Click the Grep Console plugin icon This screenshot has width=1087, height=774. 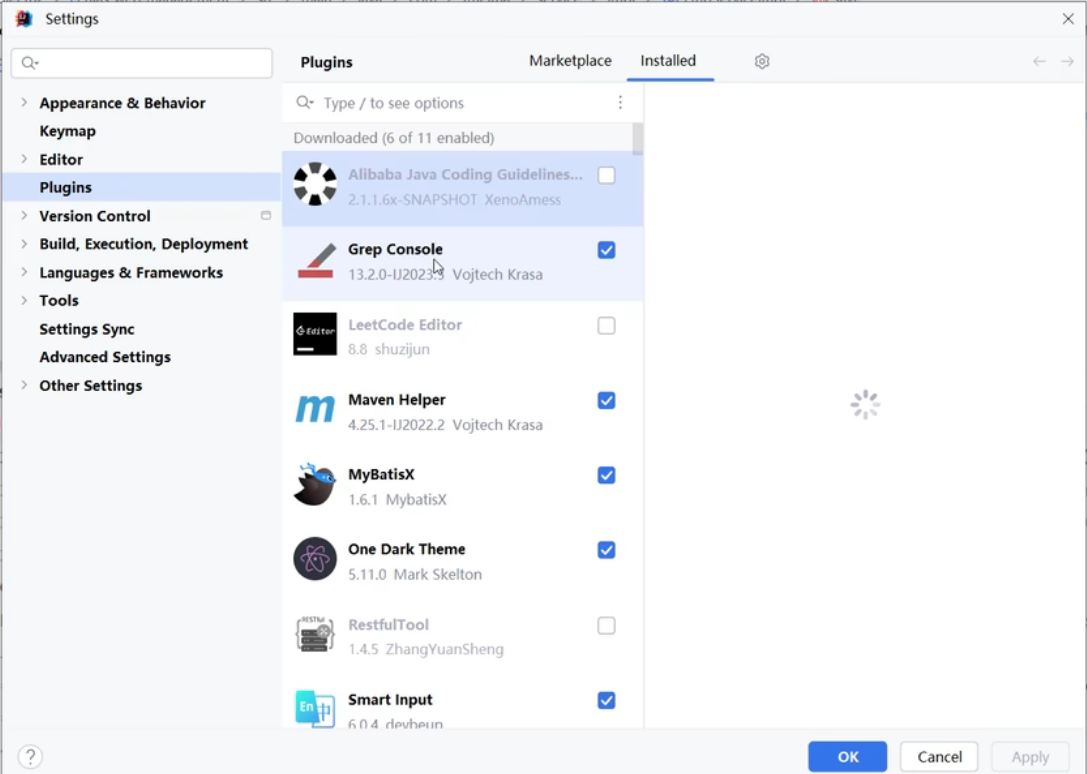click(315, 261)
